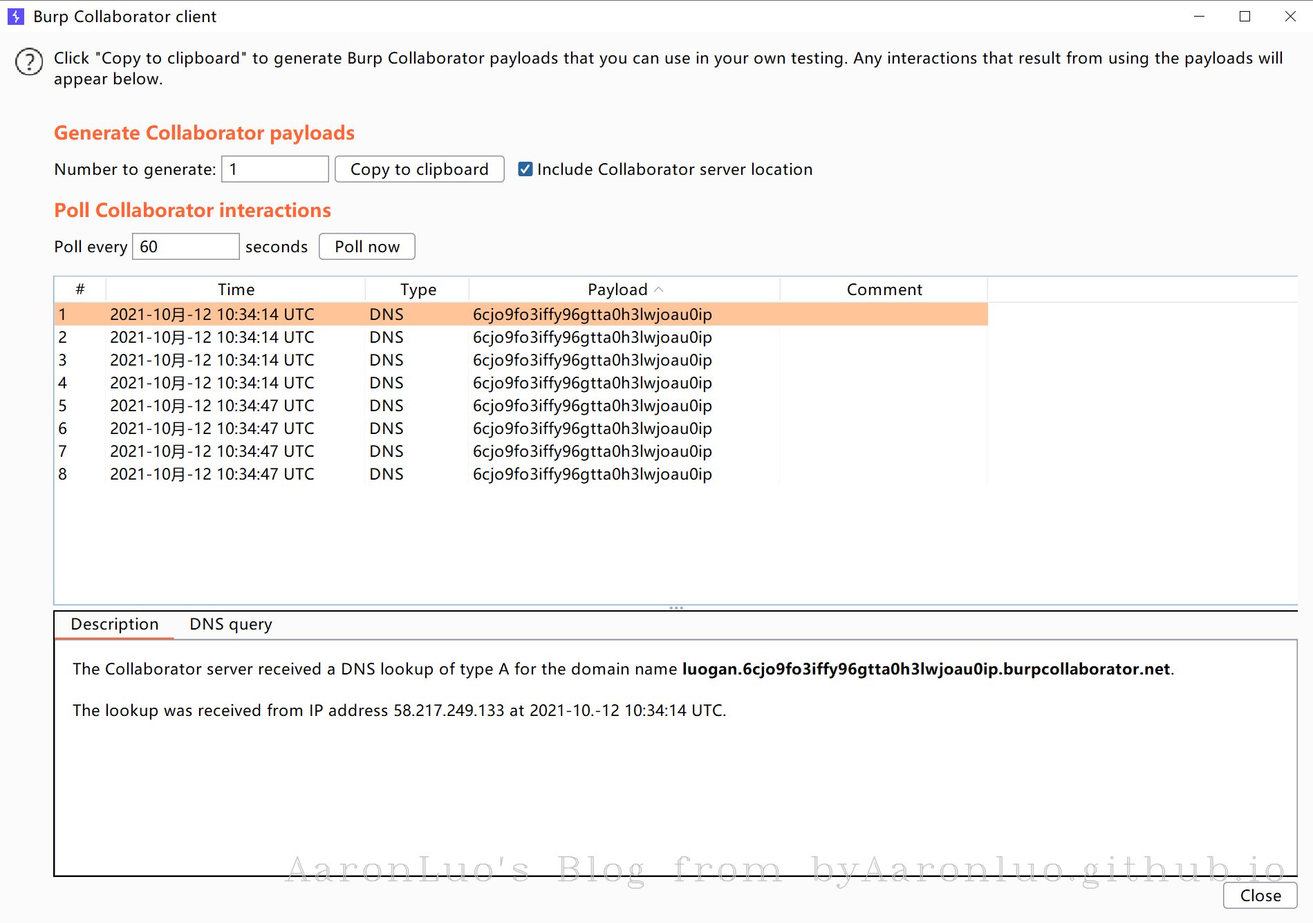Click the help question mark icon

29,62
